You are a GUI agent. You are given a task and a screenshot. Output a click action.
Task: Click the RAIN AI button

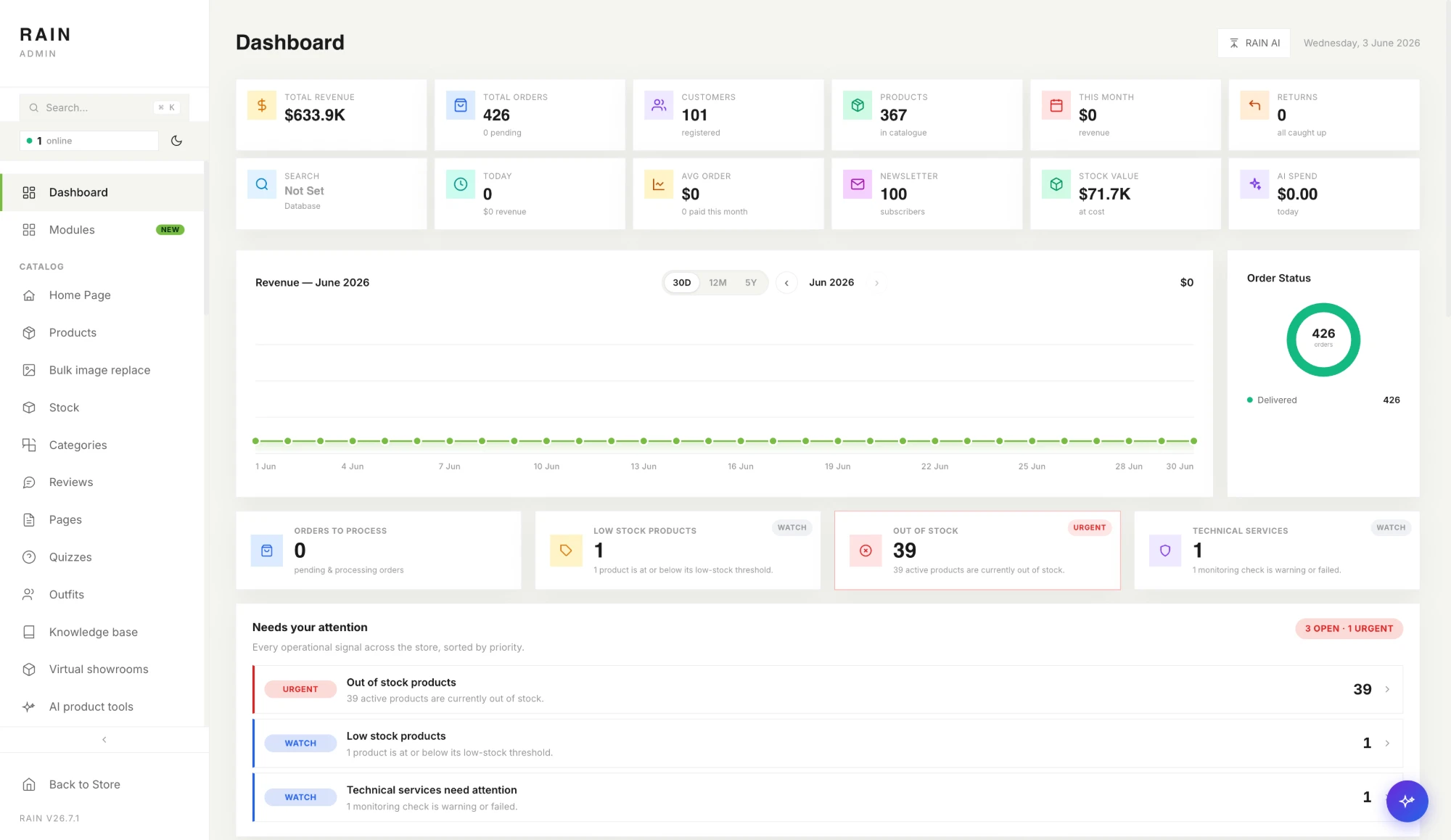click(1254, 43)
